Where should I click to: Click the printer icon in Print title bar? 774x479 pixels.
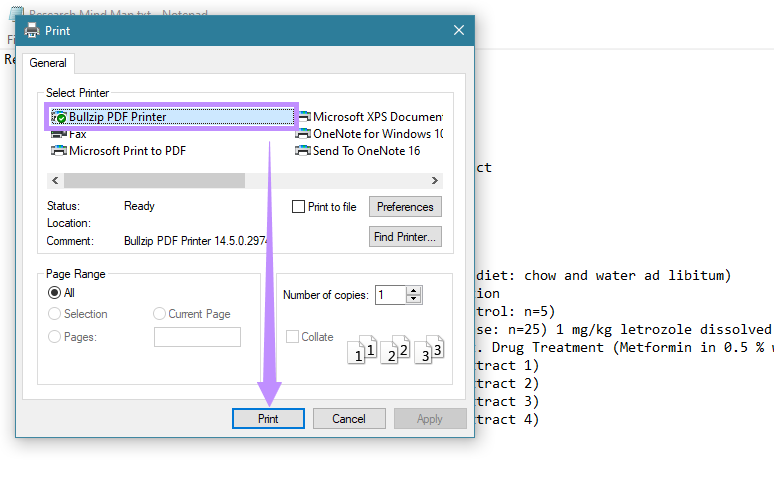point(32,31)
